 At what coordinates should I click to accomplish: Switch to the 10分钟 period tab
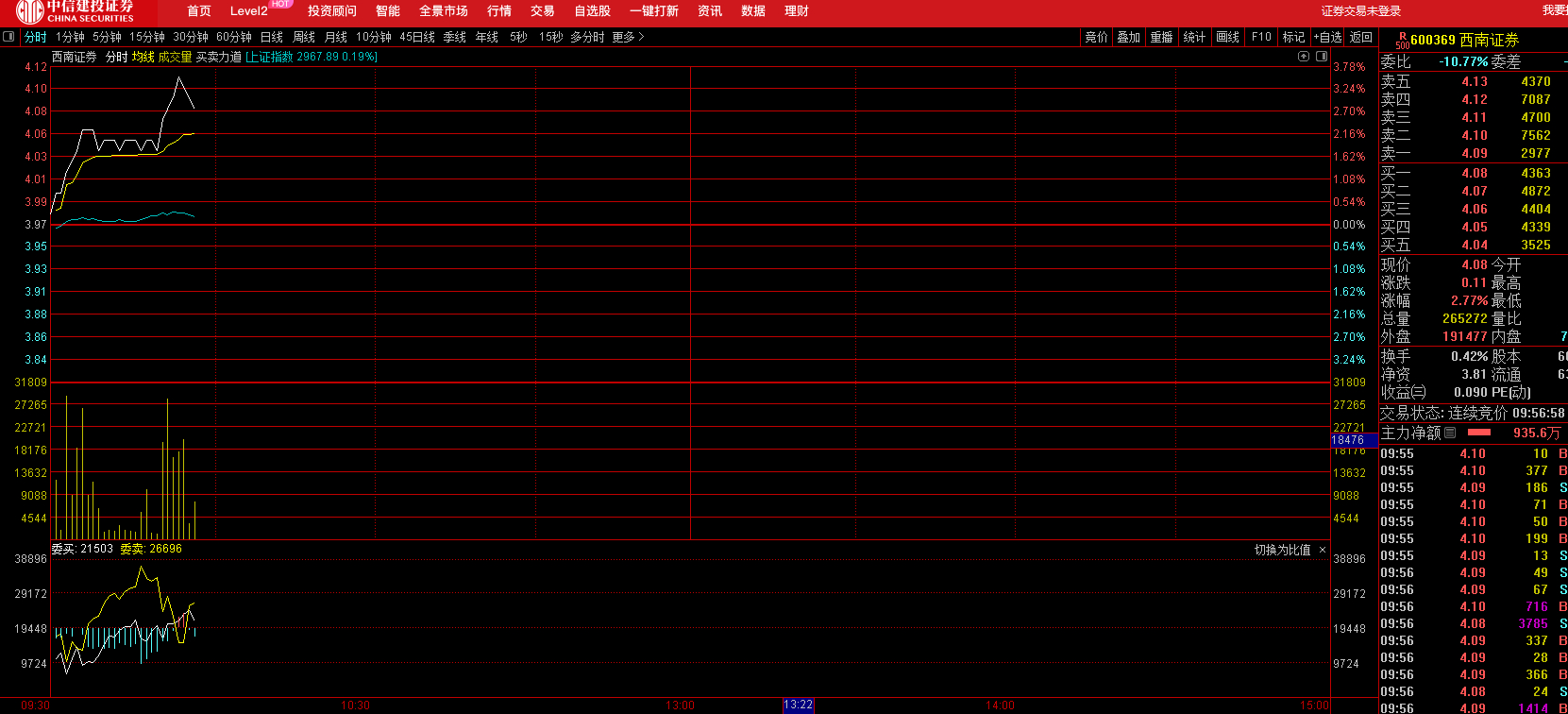(374, 37)
